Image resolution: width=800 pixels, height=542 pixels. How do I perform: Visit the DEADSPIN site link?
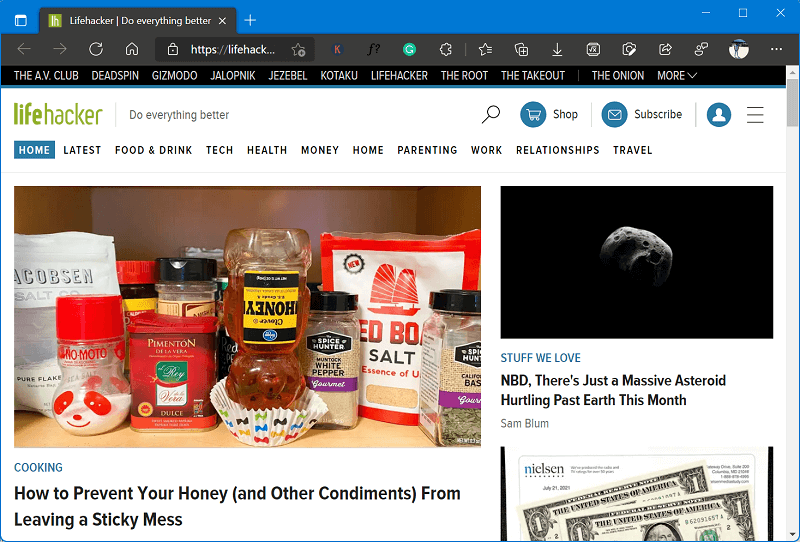pyautogui.click(x=115, y=76)
